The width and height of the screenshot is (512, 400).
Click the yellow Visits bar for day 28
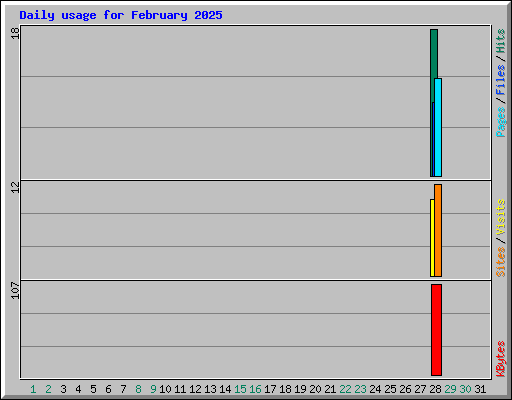(x=432, y=238)
